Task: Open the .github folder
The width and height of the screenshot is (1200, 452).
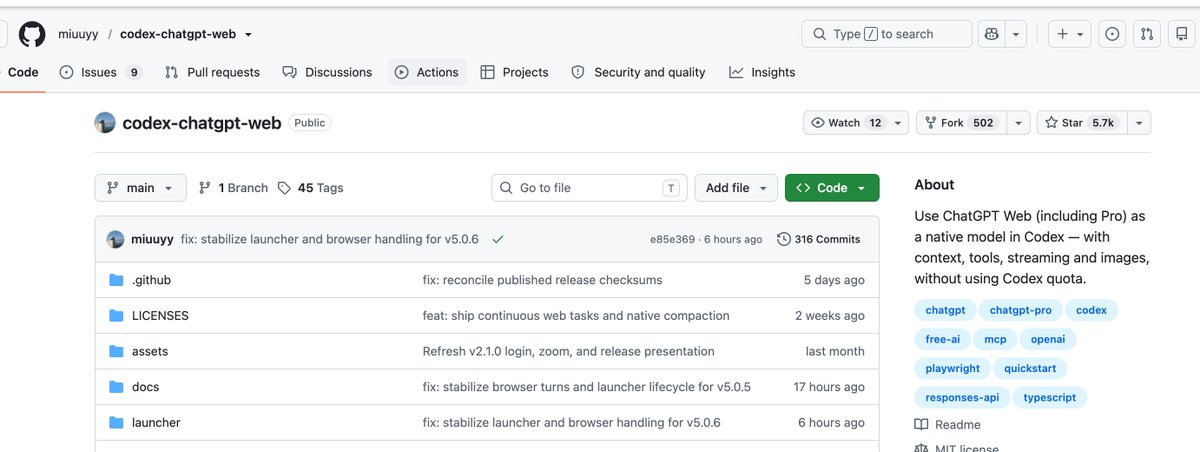Action: point(151,280)
